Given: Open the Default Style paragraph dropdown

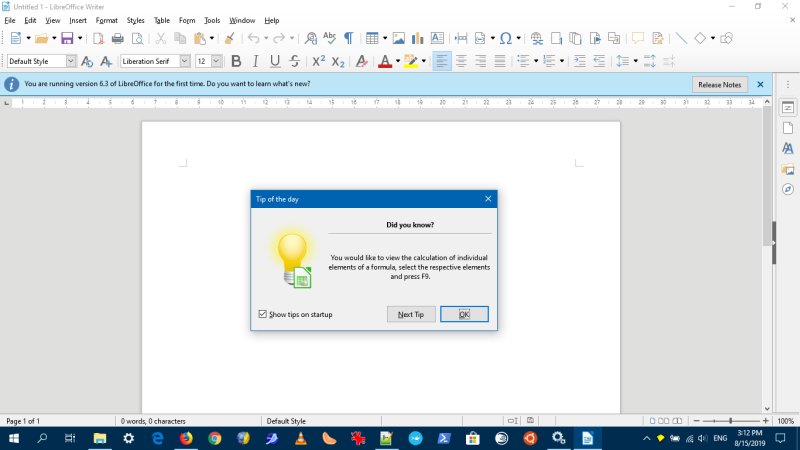Looking at the screenshot, I should [x=70, y=61].
